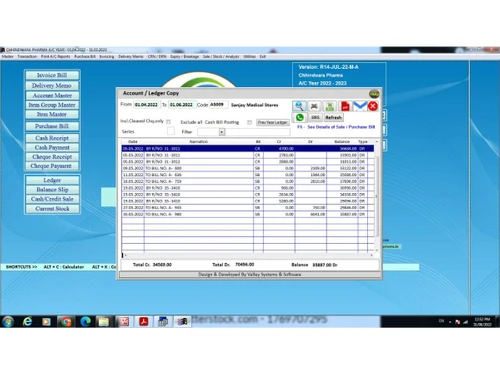Click Prev.Year Ledger button
This screenshot has height=375, width=500.
[x=272, y=122]
